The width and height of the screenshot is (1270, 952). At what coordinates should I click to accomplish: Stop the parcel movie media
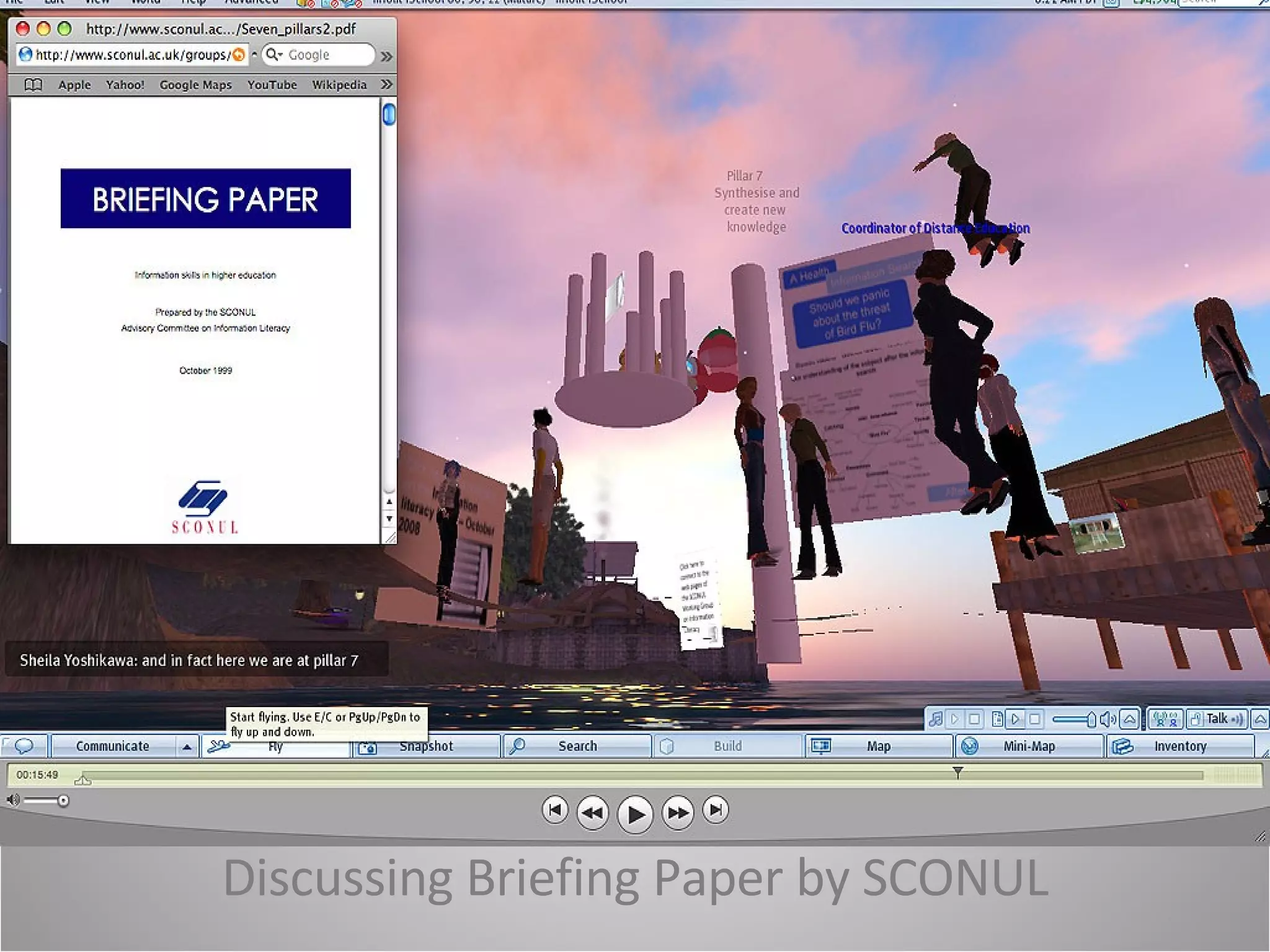pyautogui.click(x=1034, y=719)
